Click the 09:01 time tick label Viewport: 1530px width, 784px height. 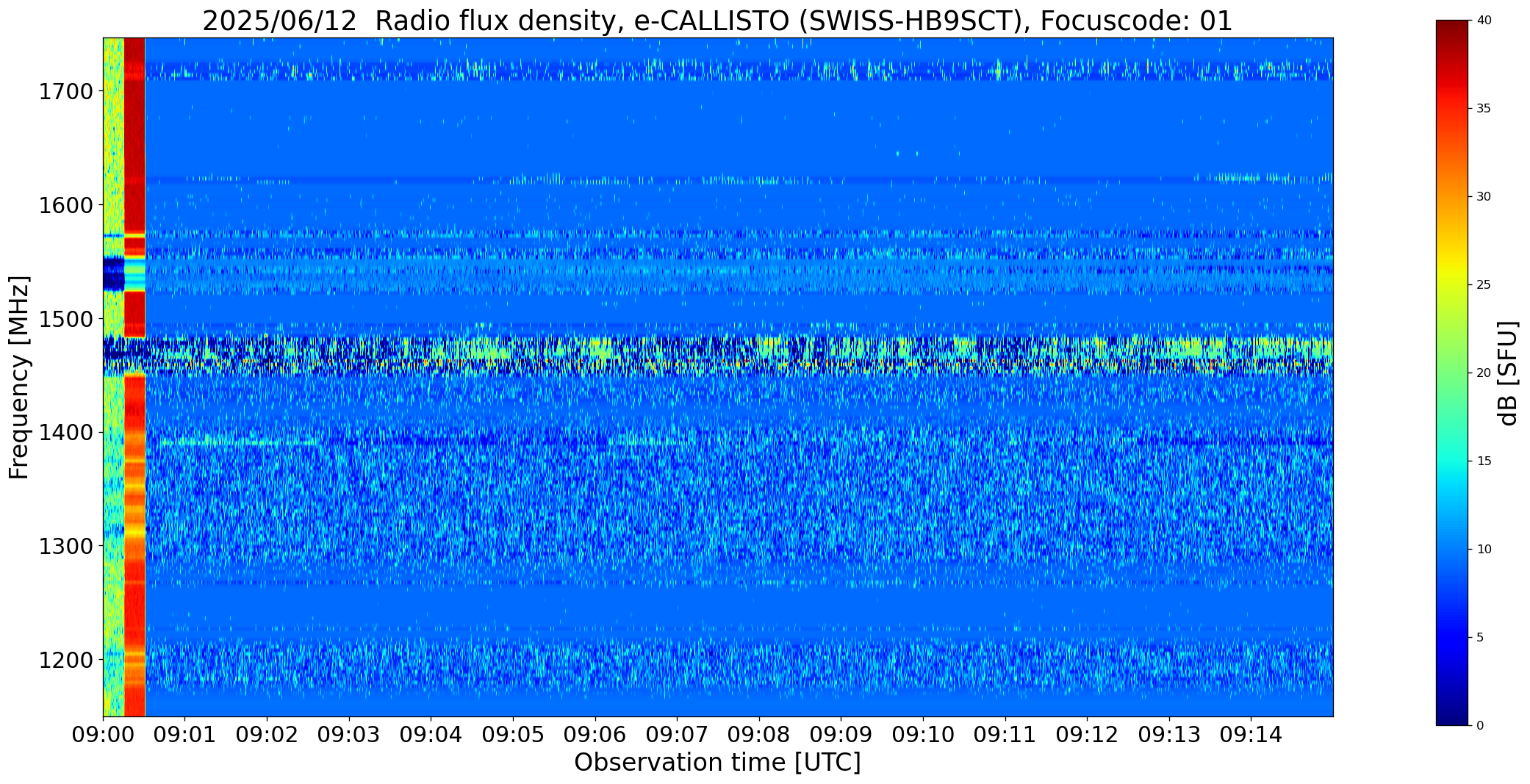[184, 735]
